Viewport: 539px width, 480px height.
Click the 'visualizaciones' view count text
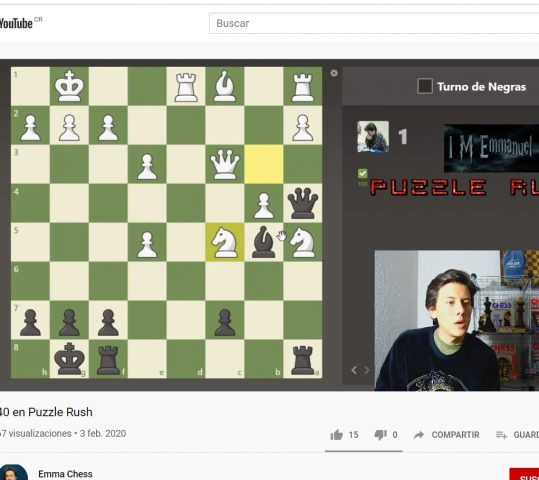pyautogui.click(x=36, y=434)
